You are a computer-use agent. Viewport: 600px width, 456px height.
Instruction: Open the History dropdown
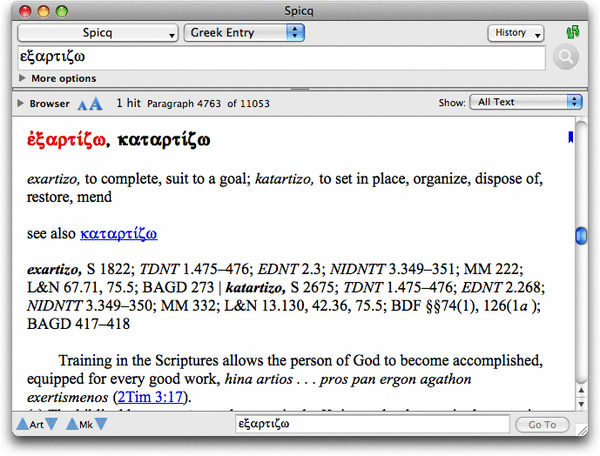pyautogui.click(x=515, y=33)
